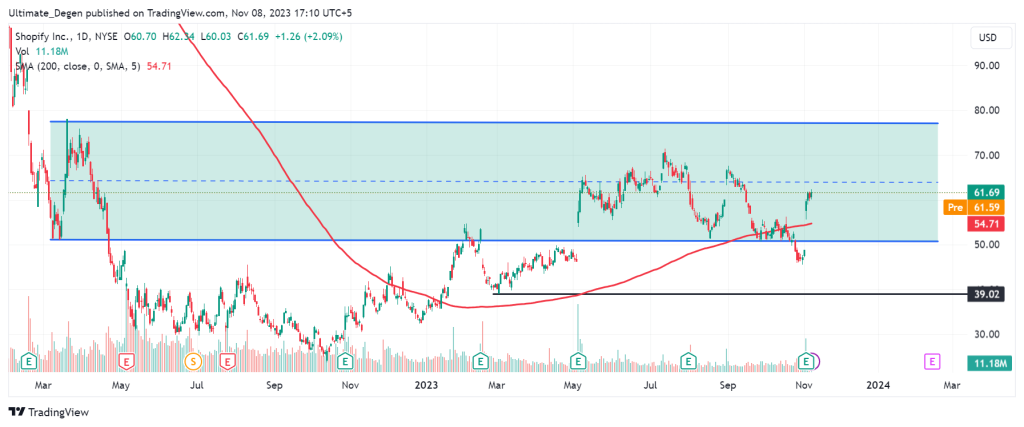
Task: Click the green earnings marker above Nov 2023
Action: pos(808,360)
